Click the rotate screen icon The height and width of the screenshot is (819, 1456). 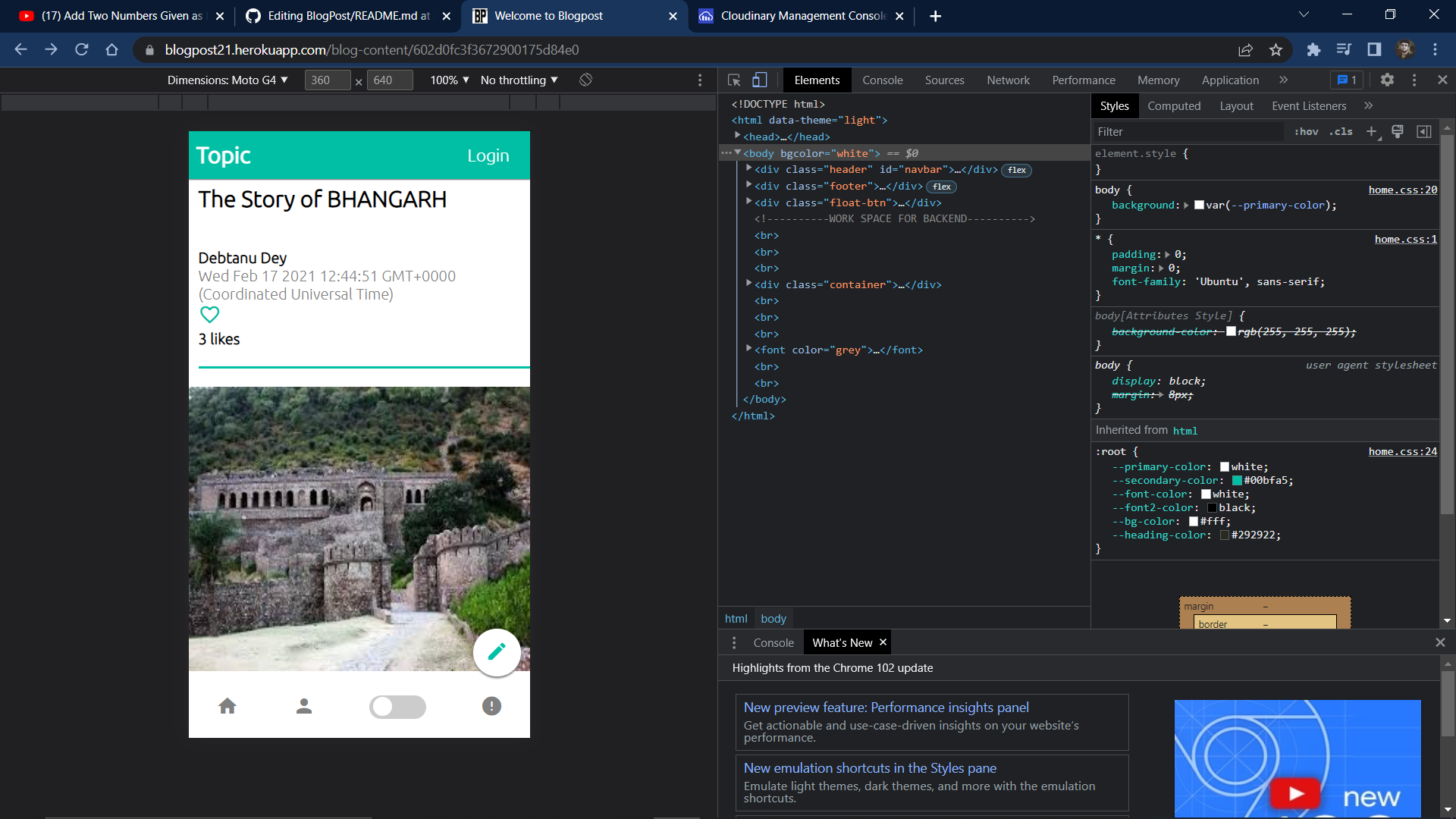pos(586,80)
